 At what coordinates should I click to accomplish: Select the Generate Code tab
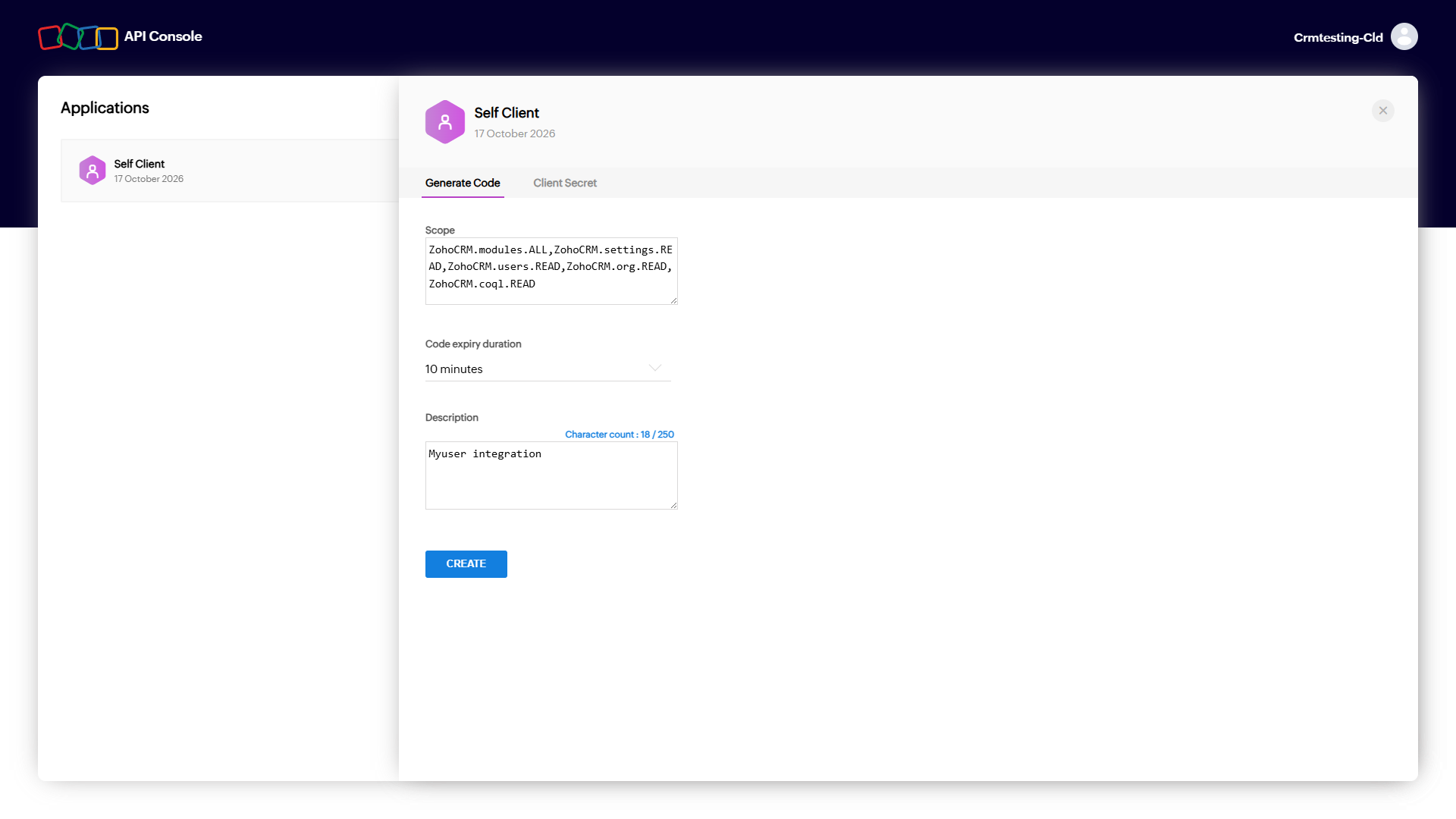[463, 183]
